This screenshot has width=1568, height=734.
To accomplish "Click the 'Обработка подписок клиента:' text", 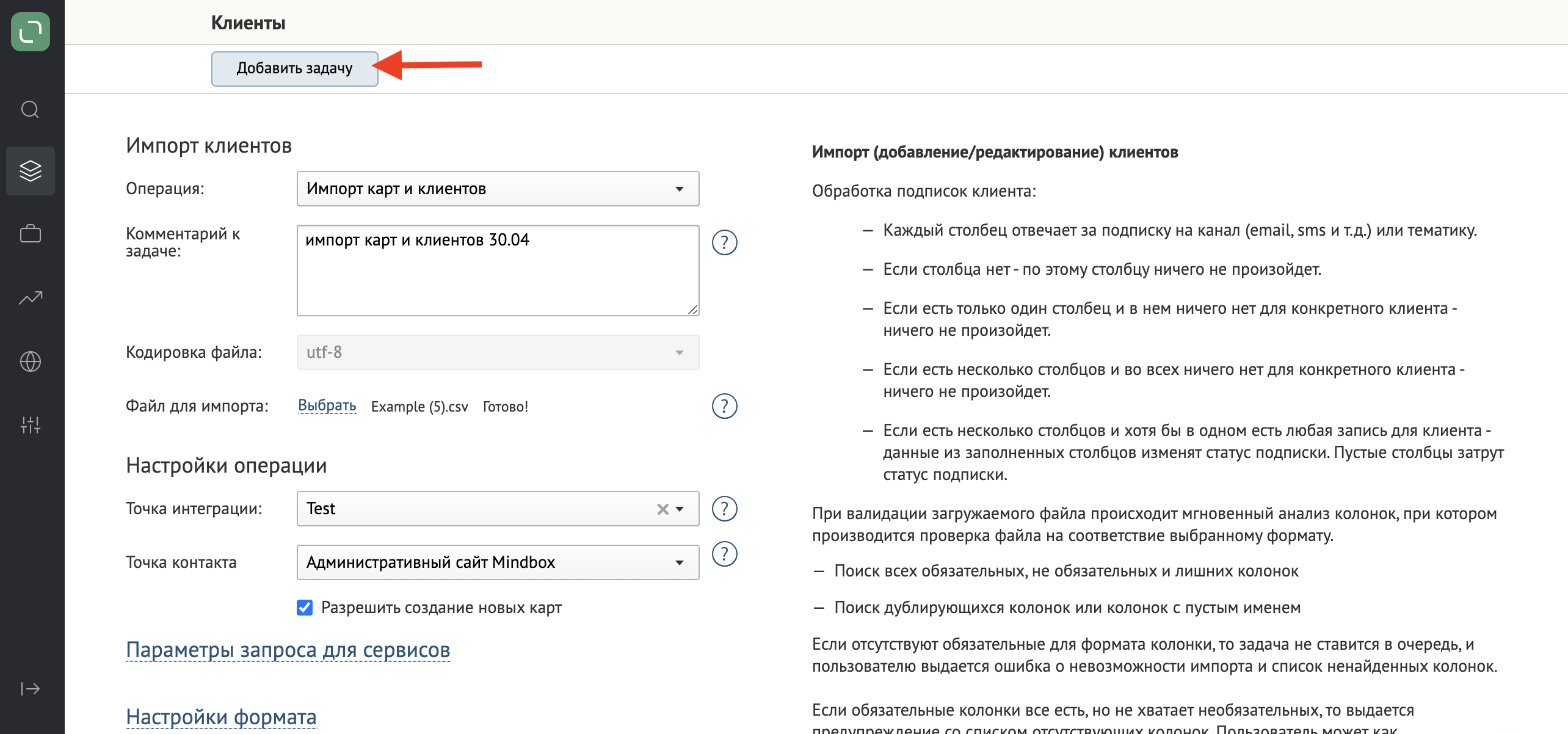I will pos(924,191).
